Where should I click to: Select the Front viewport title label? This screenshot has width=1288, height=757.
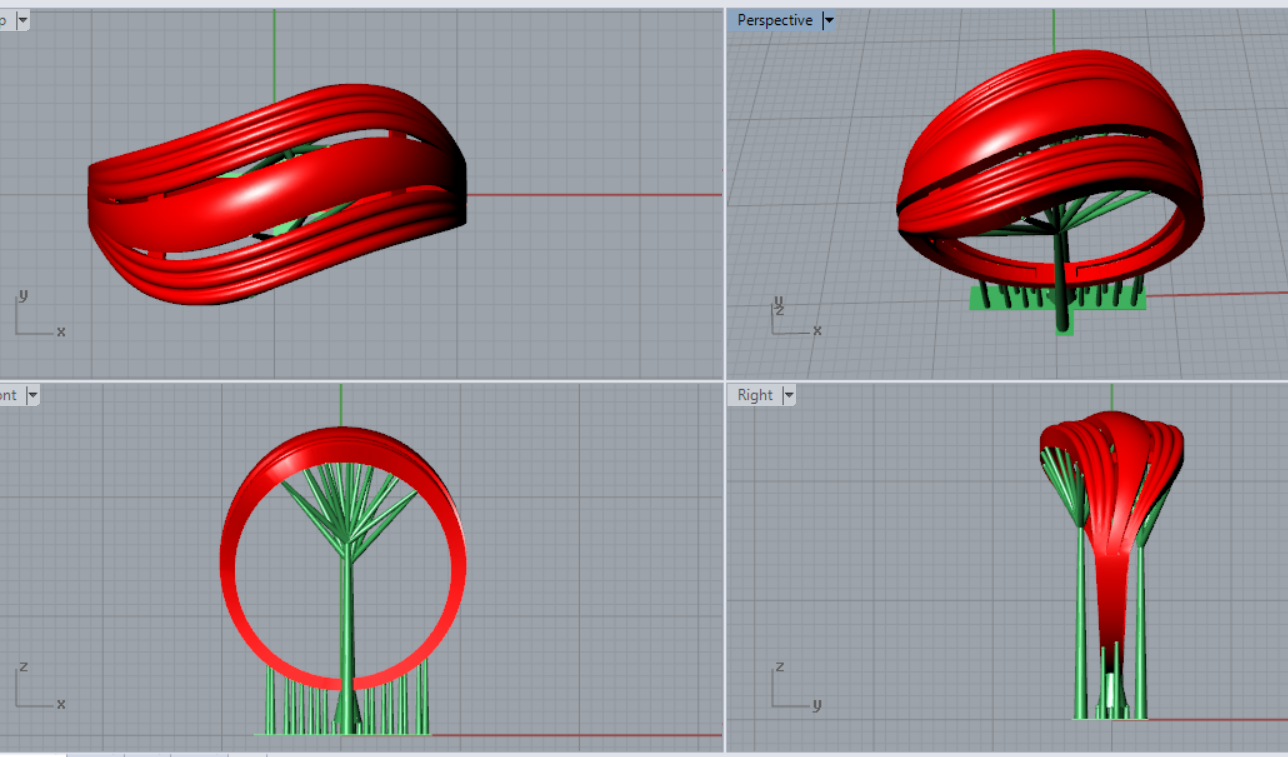coord(8,395)
